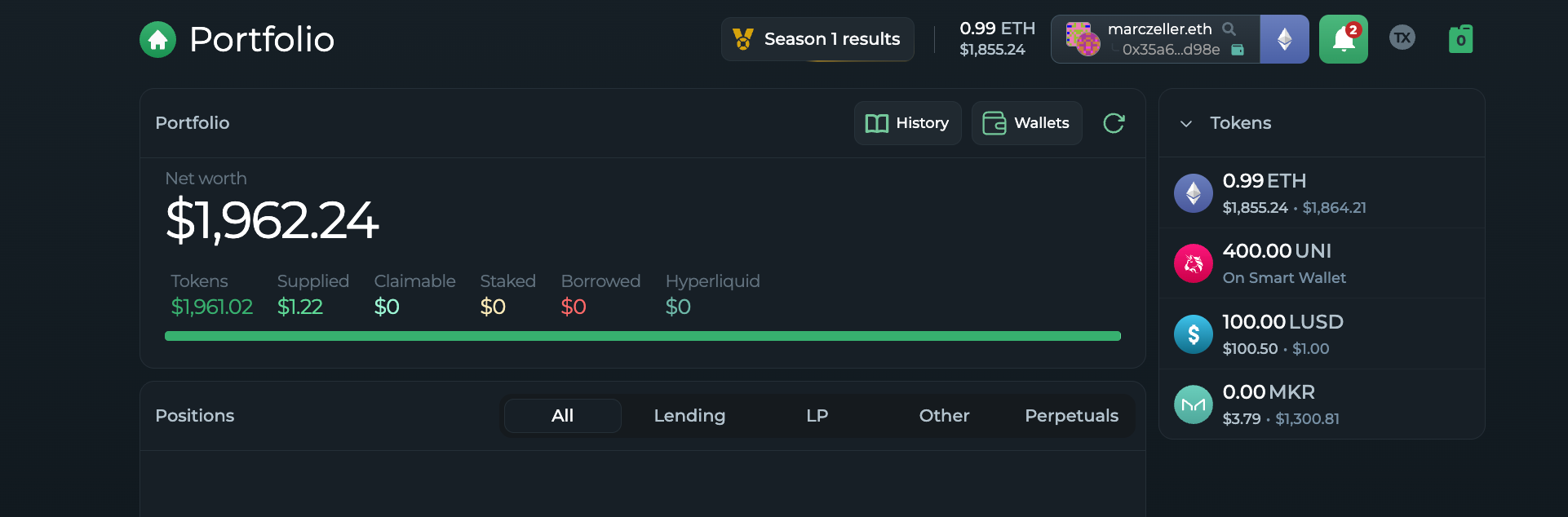Open the Wallets button

click(x=1026, y=123)
